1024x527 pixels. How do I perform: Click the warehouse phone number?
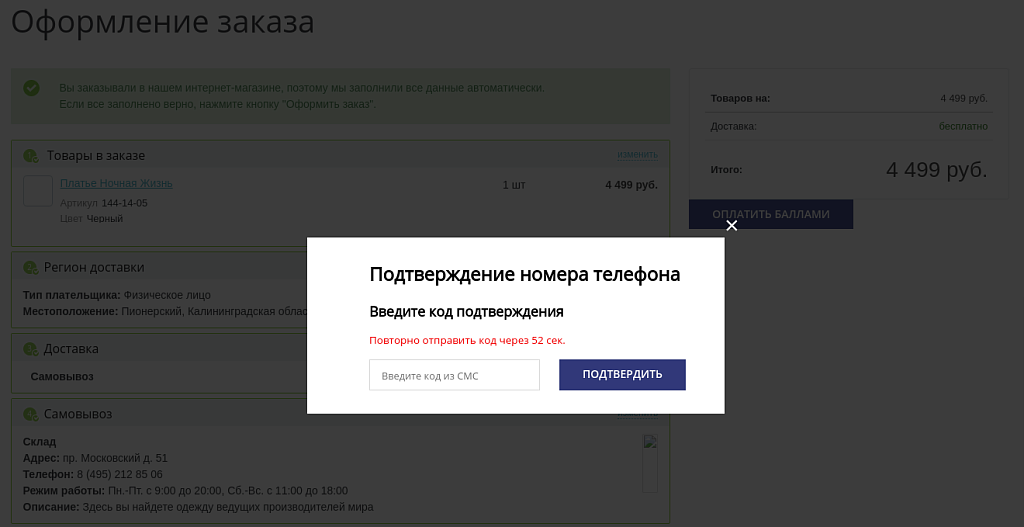click(119, 475)
